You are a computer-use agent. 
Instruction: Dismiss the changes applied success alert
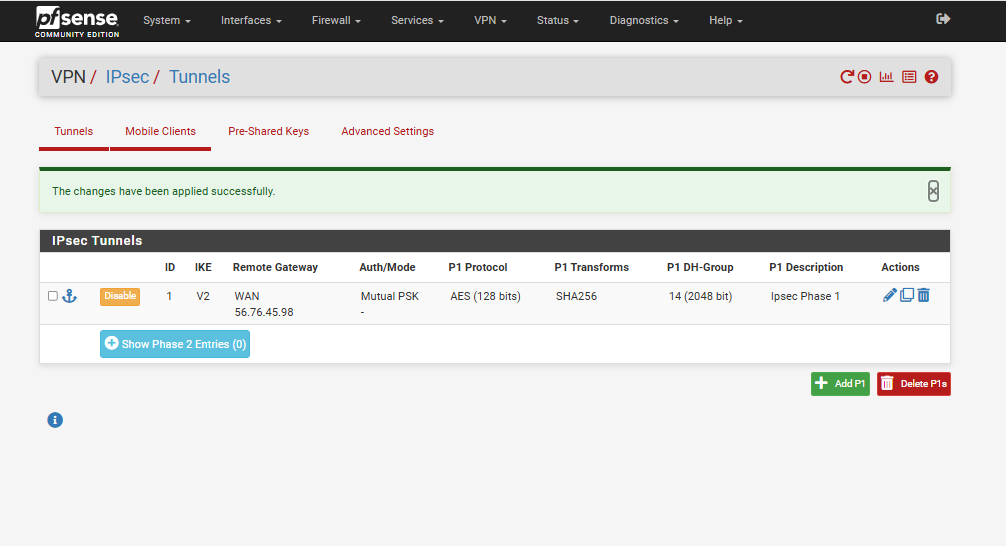933,191
